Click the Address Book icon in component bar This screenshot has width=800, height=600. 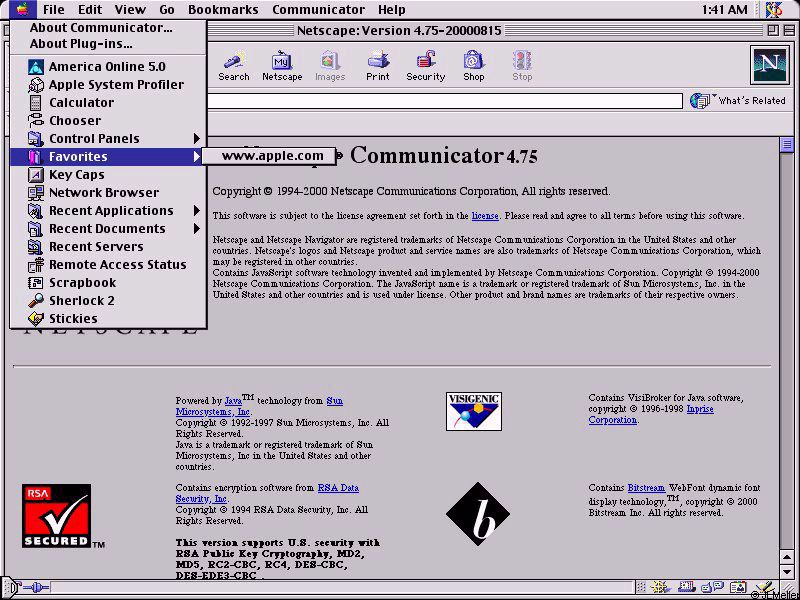[737, 587]
